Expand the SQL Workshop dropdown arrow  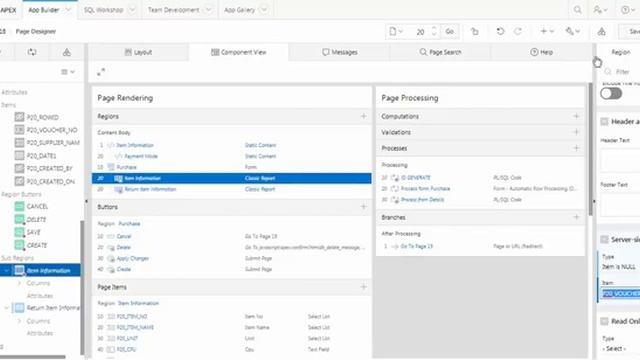(x=132, y=10)
